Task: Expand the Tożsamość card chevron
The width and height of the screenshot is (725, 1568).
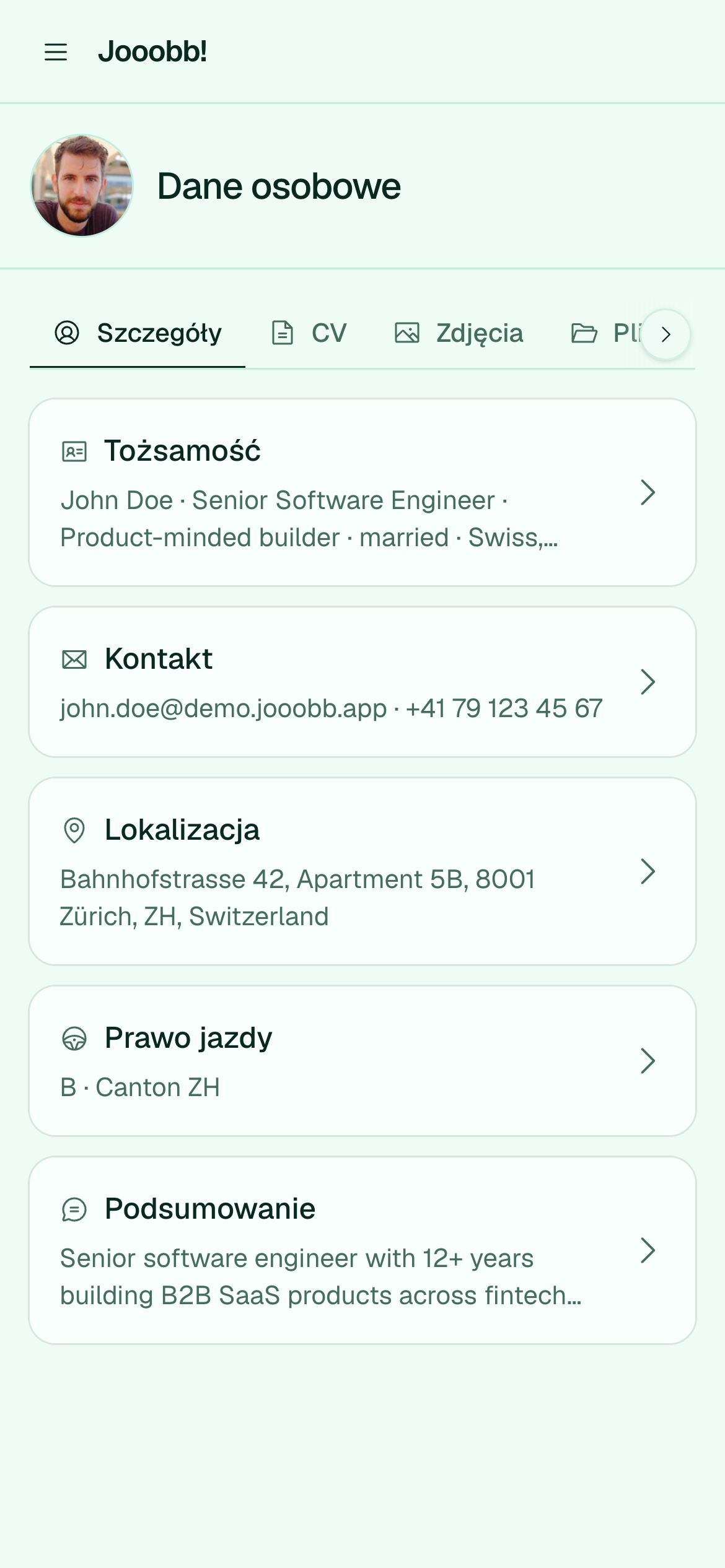Action: (648, 492)
